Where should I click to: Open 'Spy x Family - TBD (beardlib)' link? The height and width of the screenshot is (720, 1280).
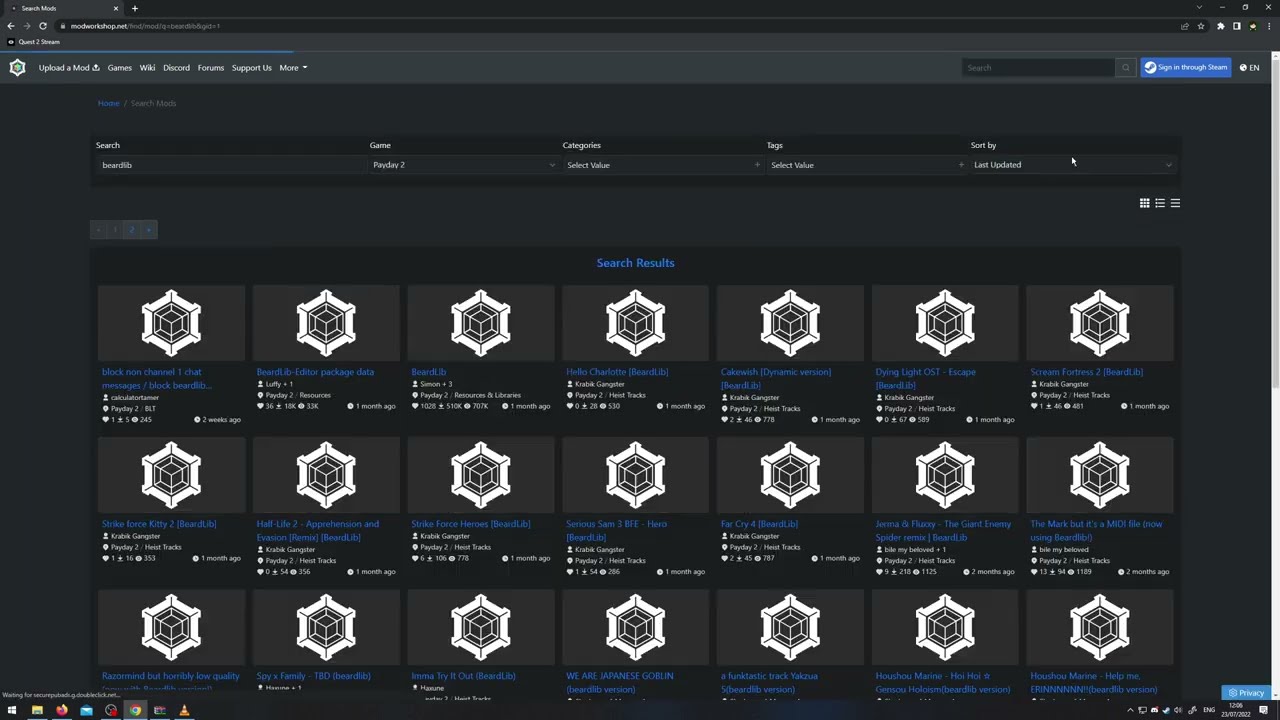[313, 676]
